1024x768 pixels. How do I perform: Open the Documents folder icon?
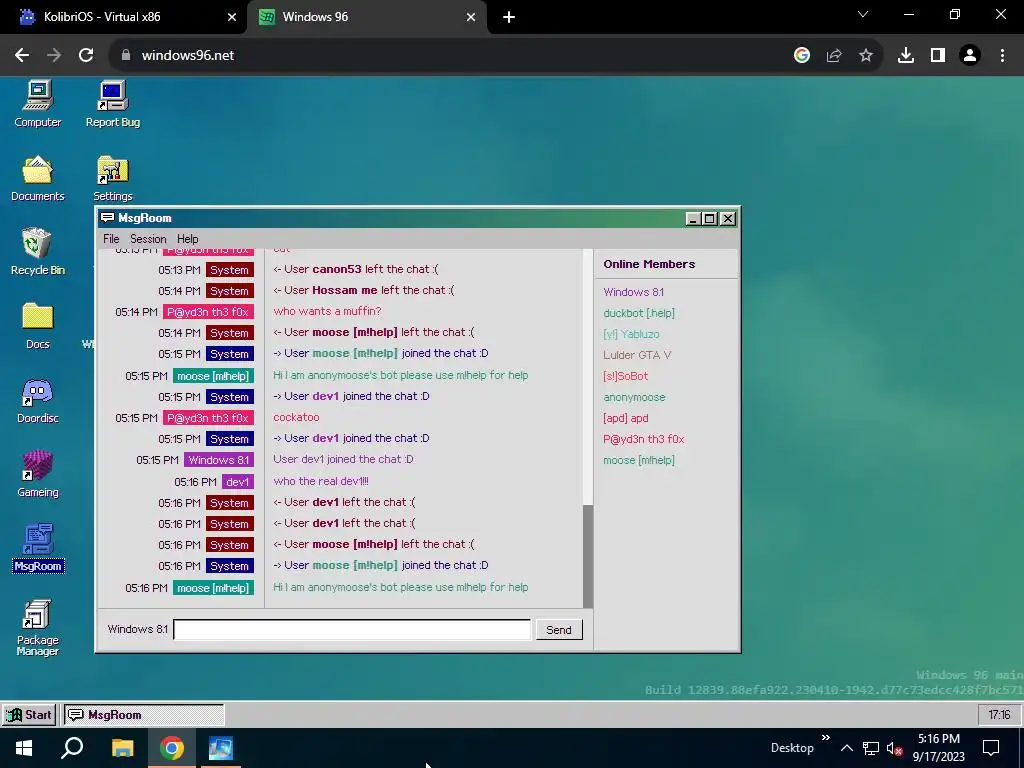[37, 178]
